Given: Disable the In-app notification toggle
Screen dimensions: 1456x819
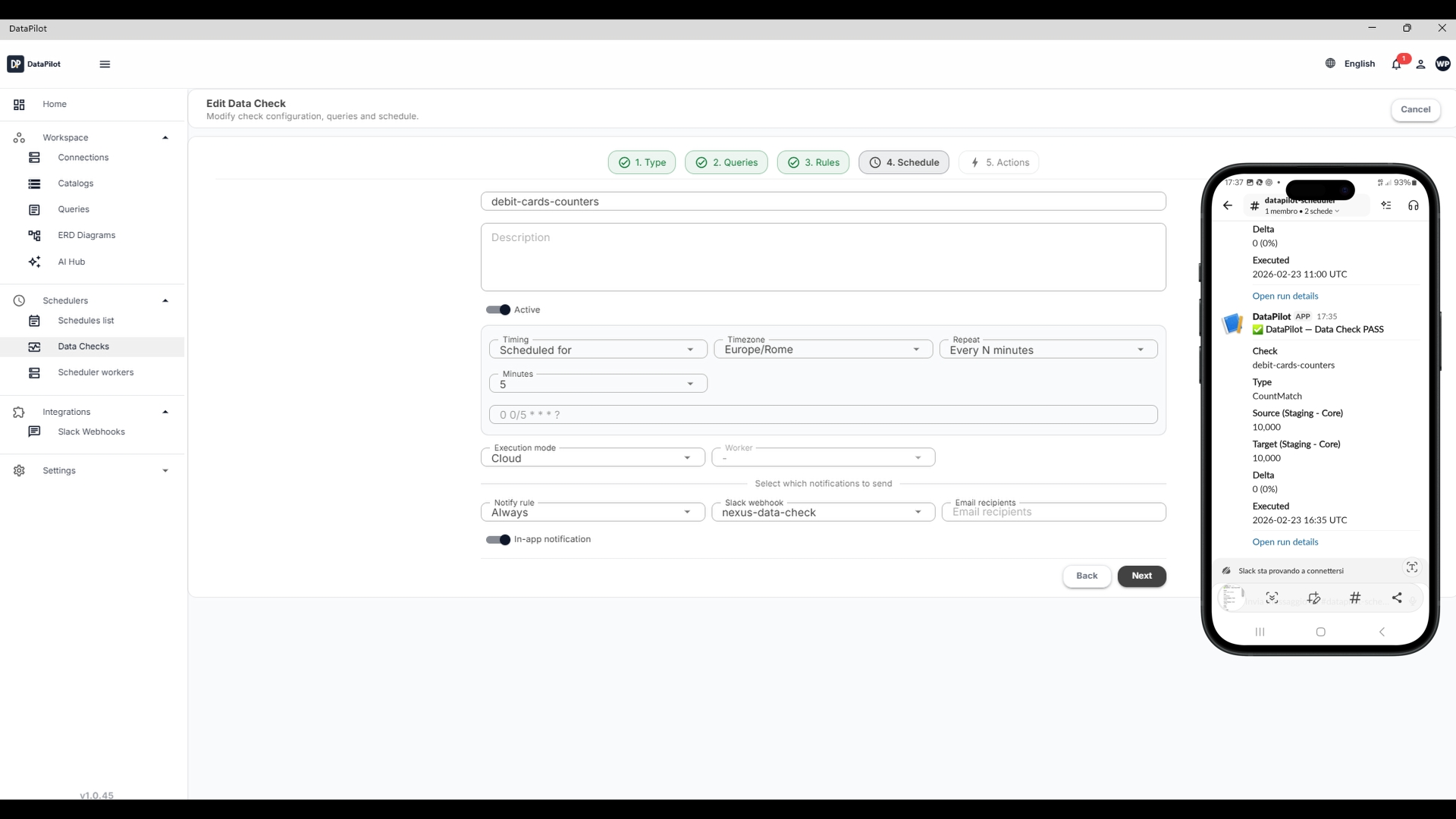Looking at the screenshot, I should [x=497, y=540].
